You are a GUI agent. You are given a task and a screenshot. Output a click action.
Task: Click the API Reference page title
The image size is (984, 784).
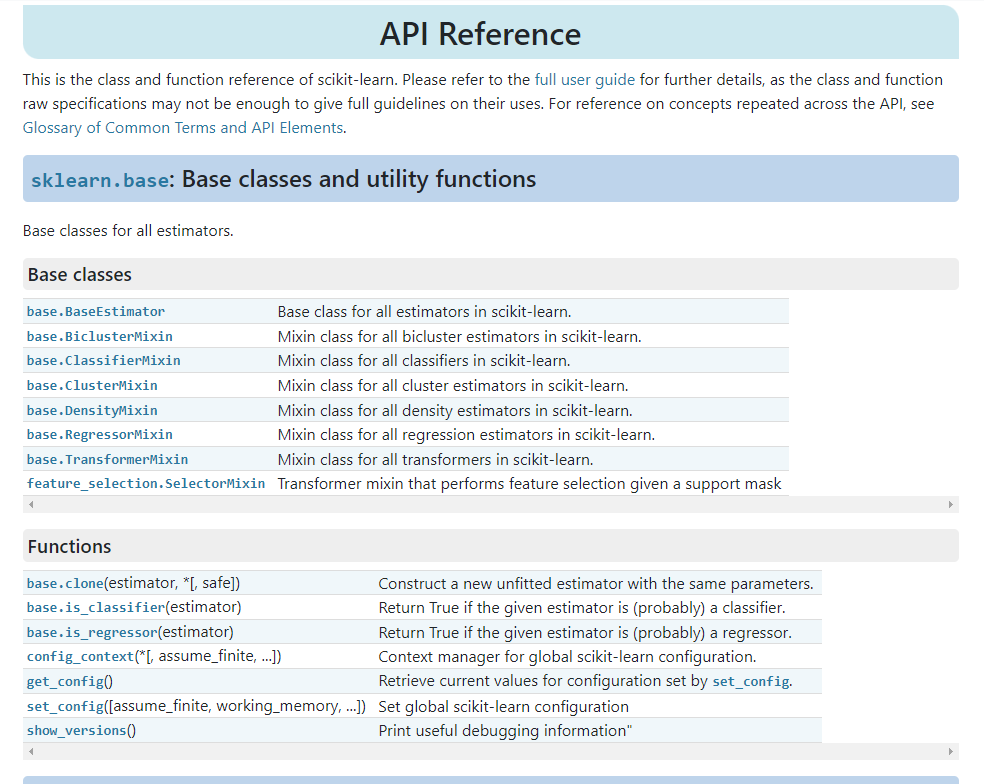coord(481,34)
